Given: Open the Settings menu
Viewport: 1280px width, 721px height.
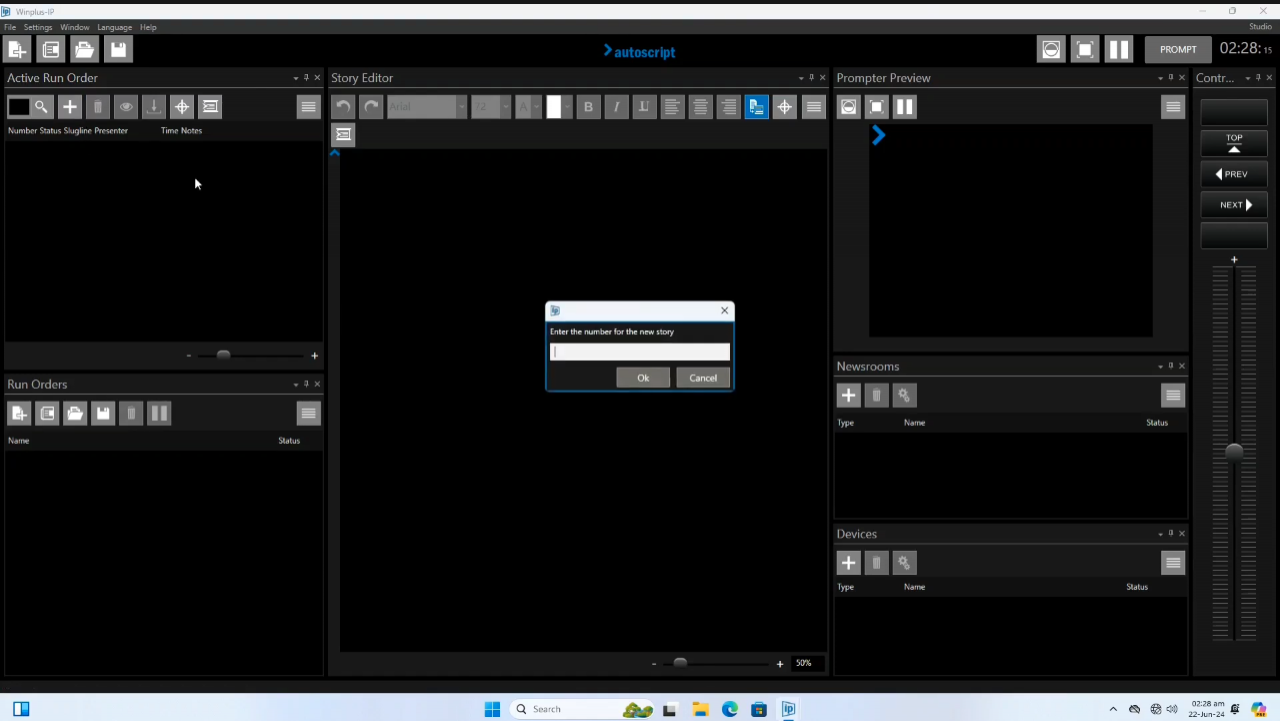Looking at the screenshot, I should [x=38, y=27].
